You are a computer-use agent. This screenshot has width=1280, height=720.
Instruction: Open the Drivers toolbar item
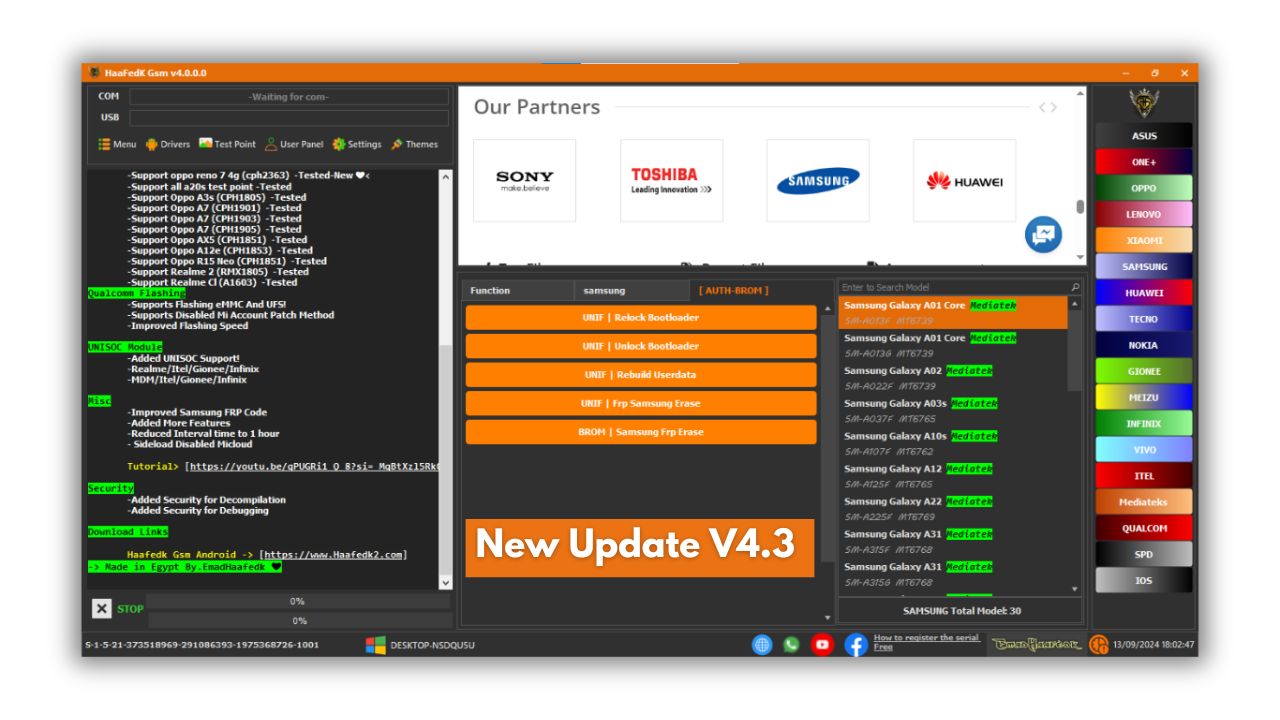[168, 144]
